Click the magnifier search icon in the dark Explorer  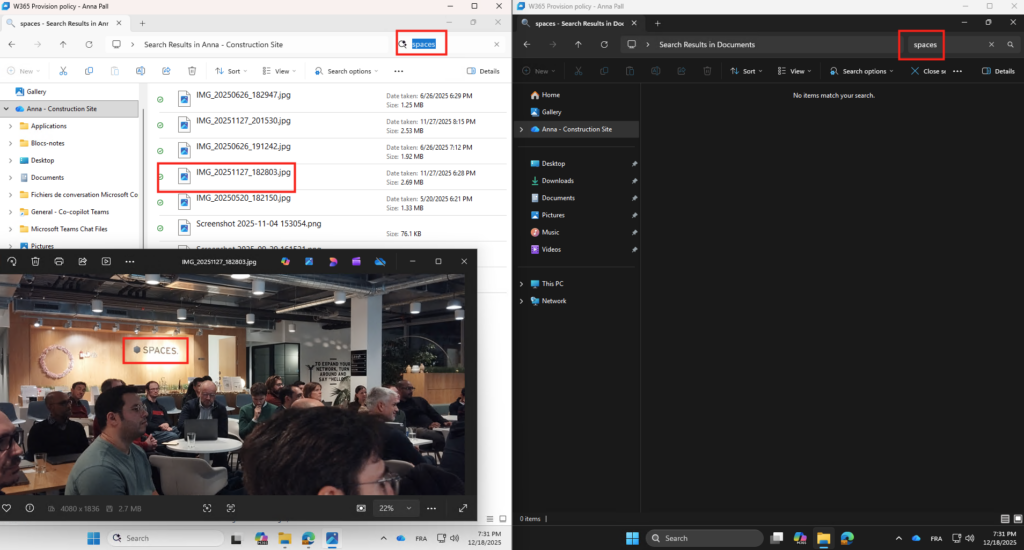1010,44
